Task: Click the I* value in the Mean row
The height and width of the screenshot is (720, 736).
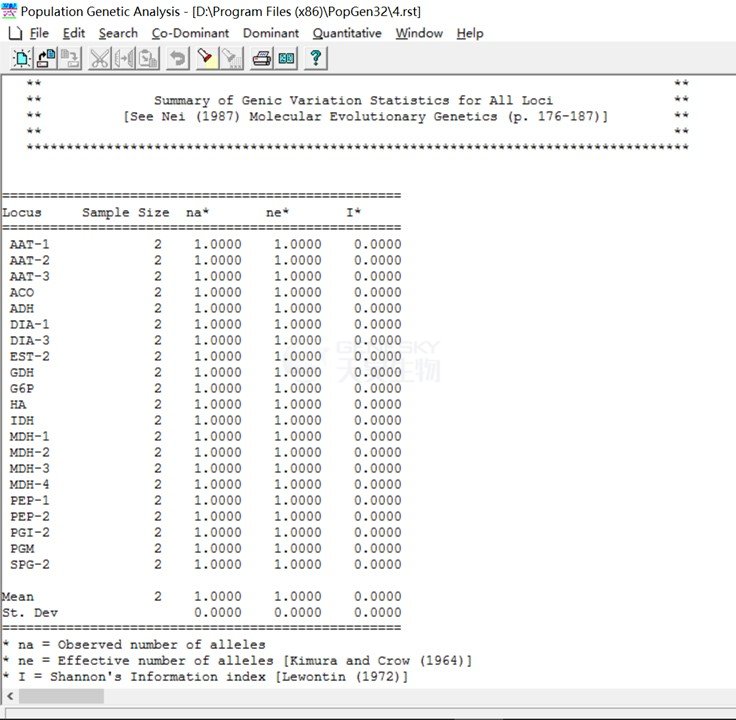Action: [378, 597]
